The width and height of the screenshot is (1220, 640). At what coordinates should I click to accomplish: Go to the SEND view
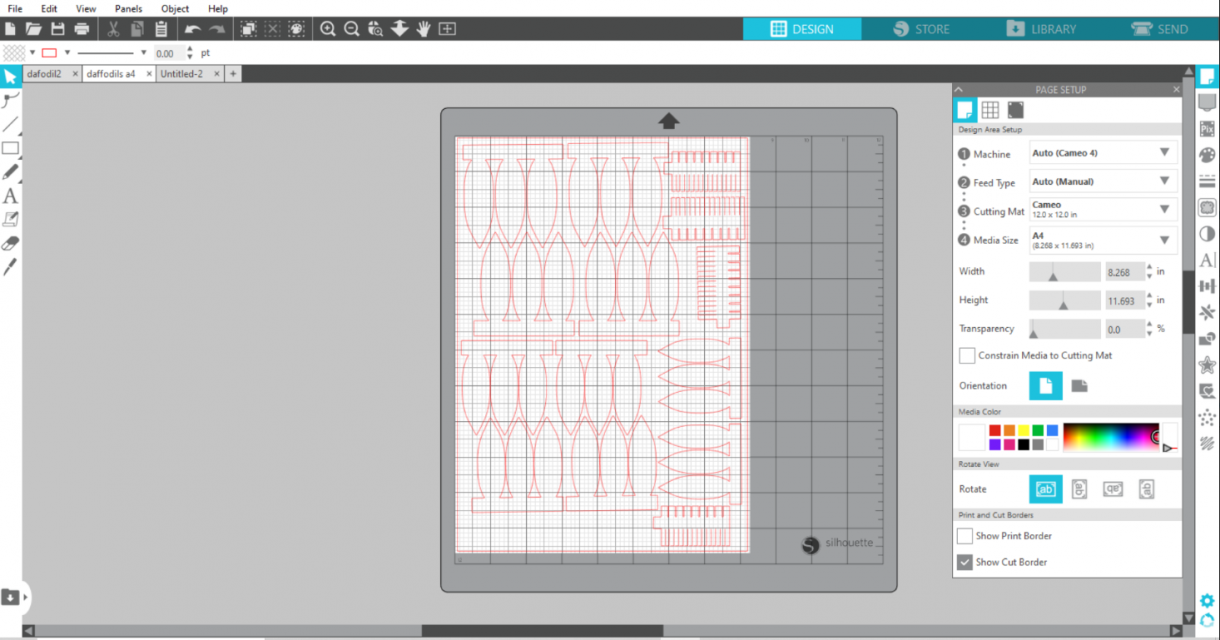click(1160, 29)
